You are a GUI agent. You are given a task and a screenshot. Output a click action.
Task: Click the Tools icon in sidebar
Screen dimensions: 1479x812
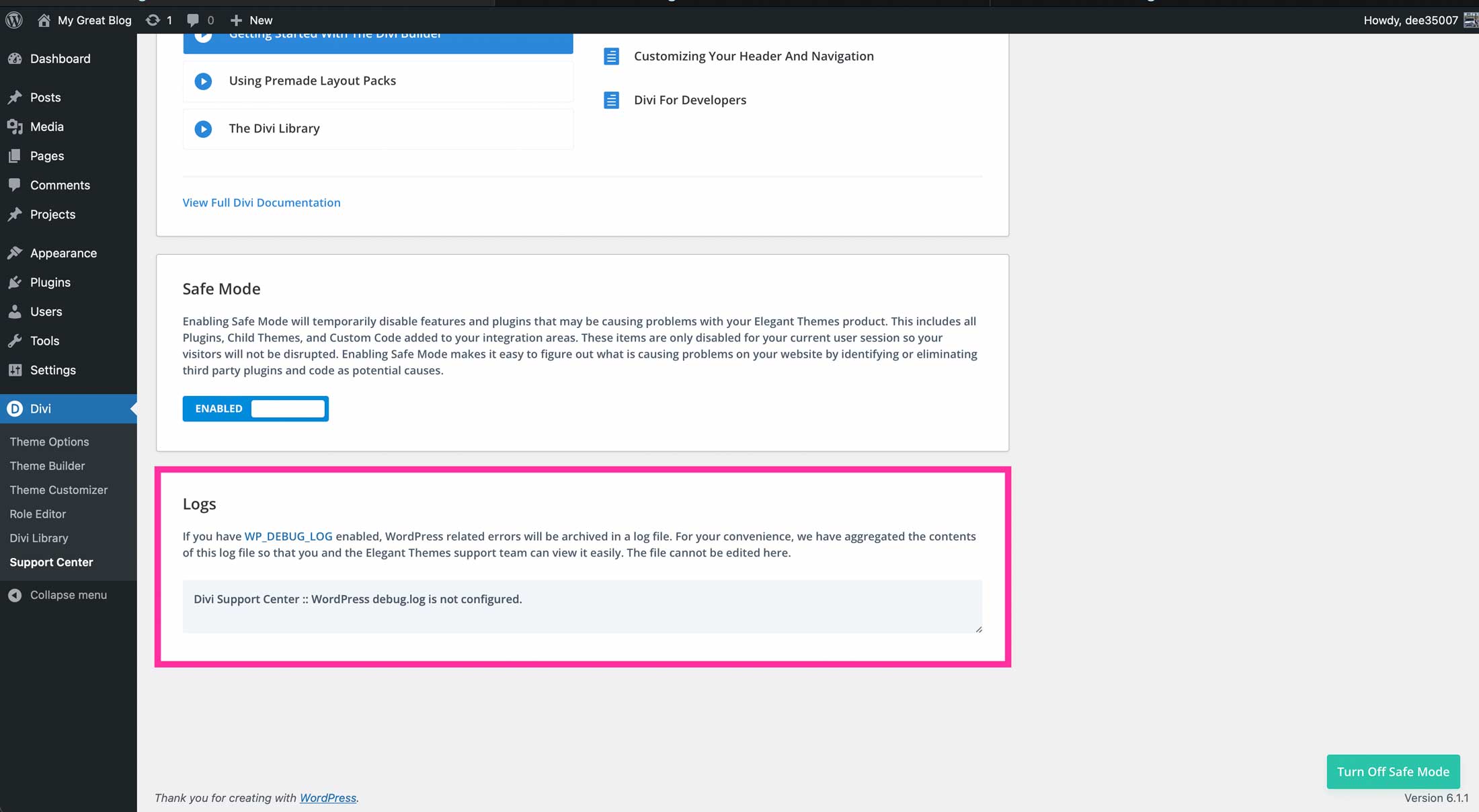coord(15,340)
